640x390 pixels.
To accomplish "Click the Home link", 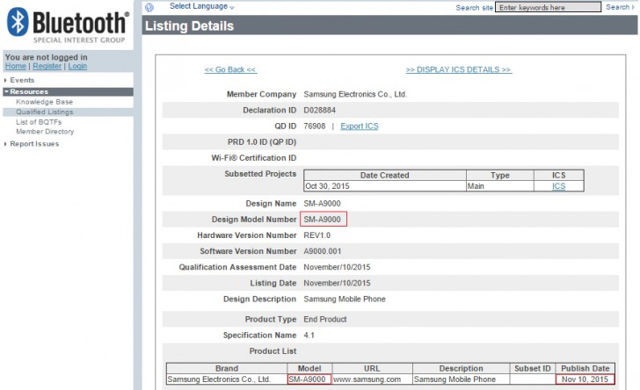I will coord(16,66).
